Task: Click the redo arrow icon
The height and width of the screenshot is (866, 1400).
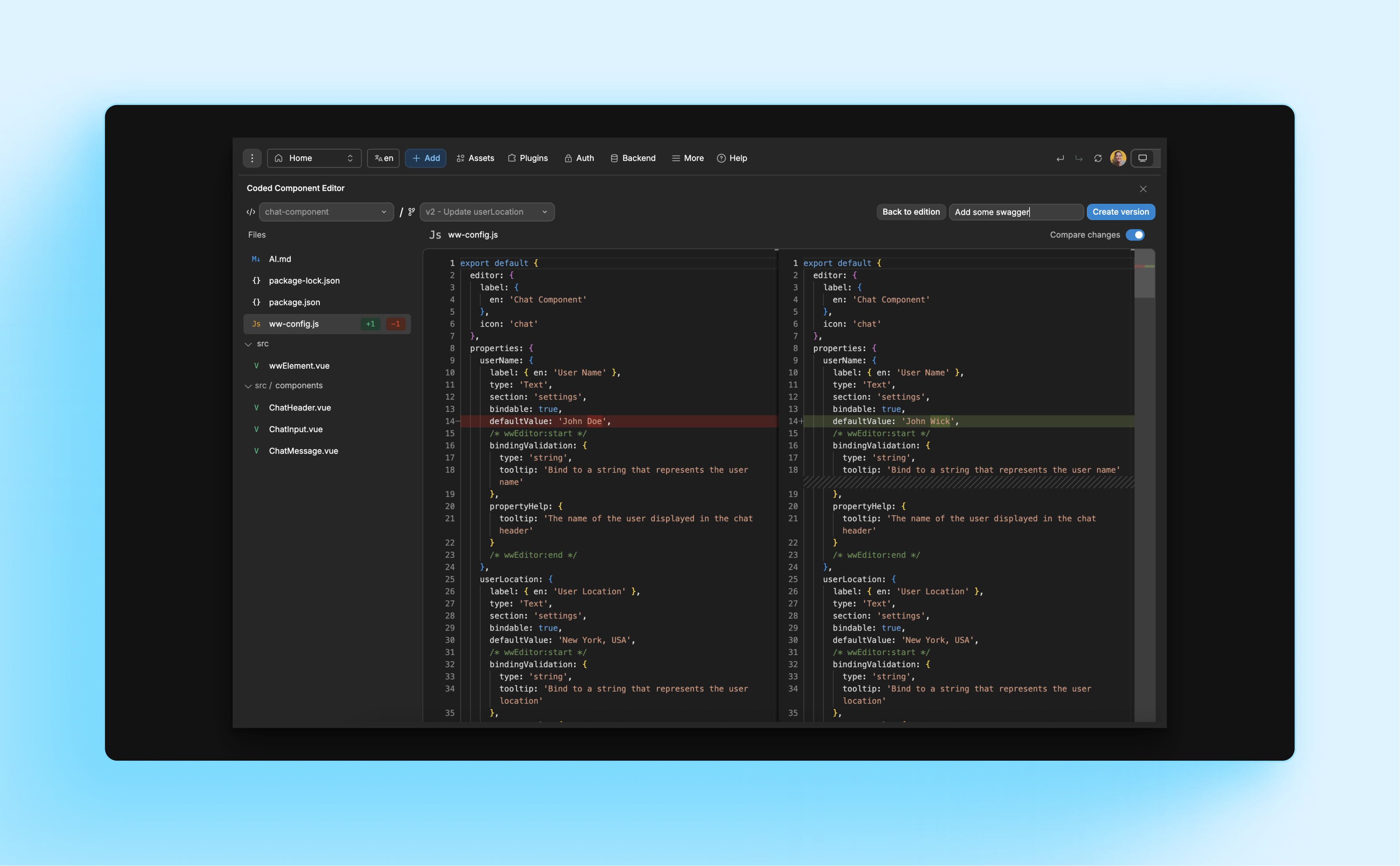Action: coord(1079,158)
